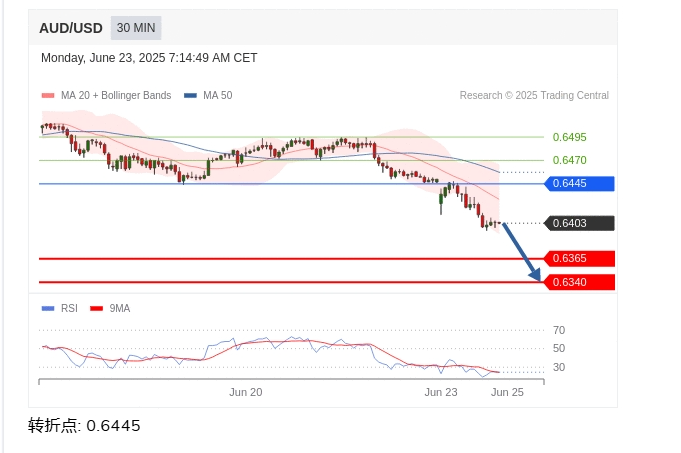Click the Jun 23 date axis label

point(441,392)
